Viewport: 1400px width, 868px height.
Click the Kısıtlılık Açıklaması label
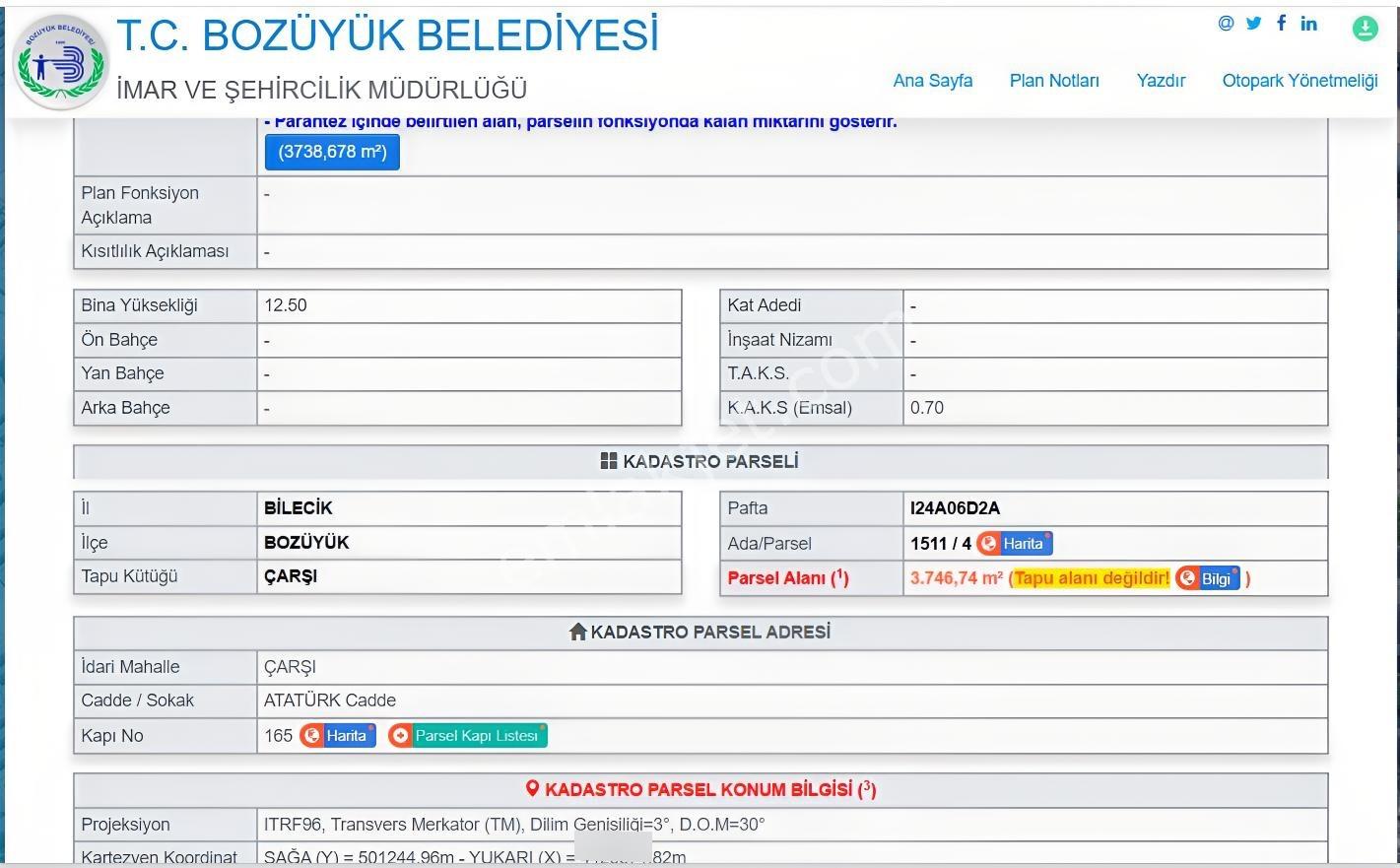coord(155,251)
